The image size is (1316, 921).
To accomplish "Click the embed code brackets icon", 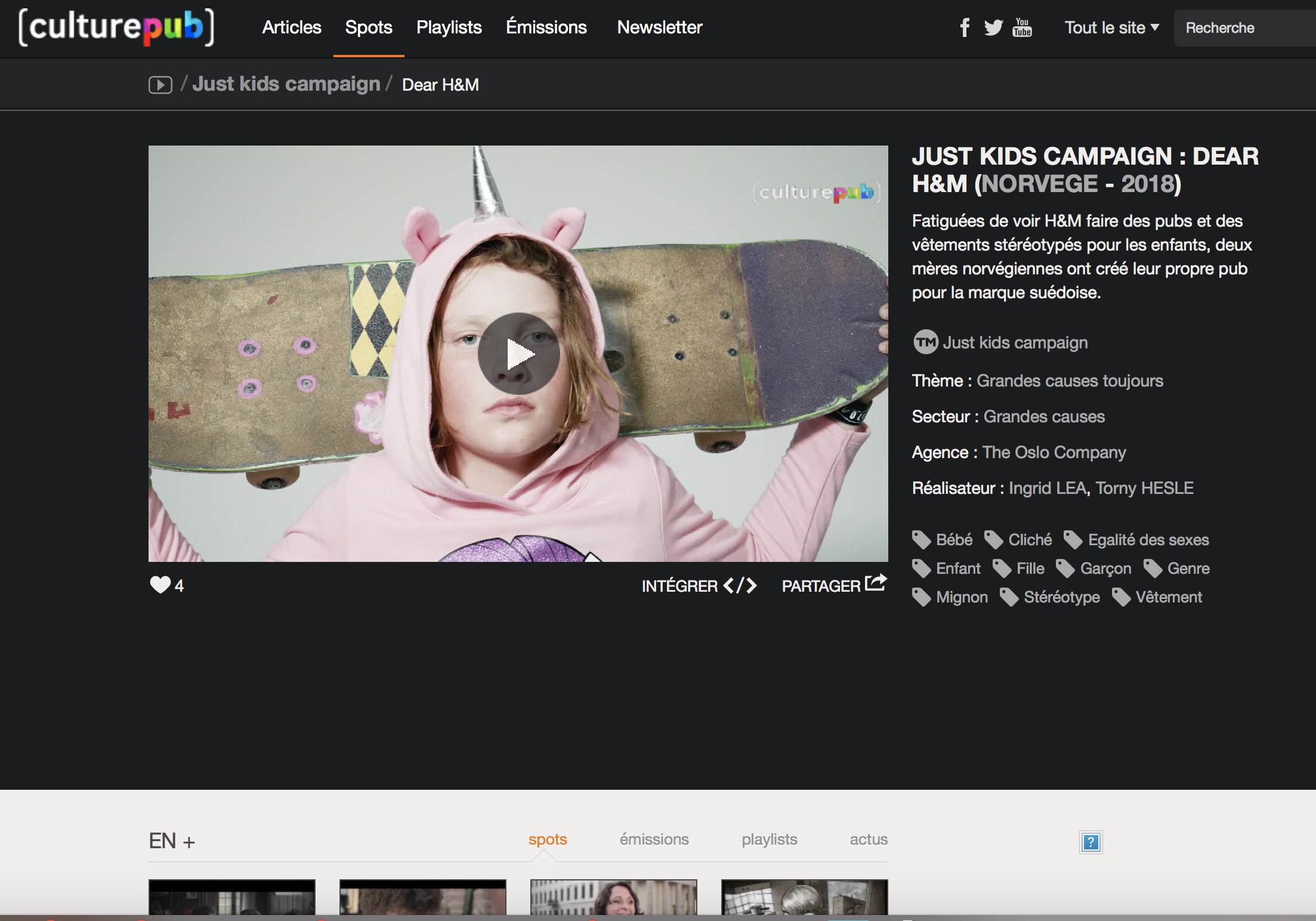I will [740, 586].
